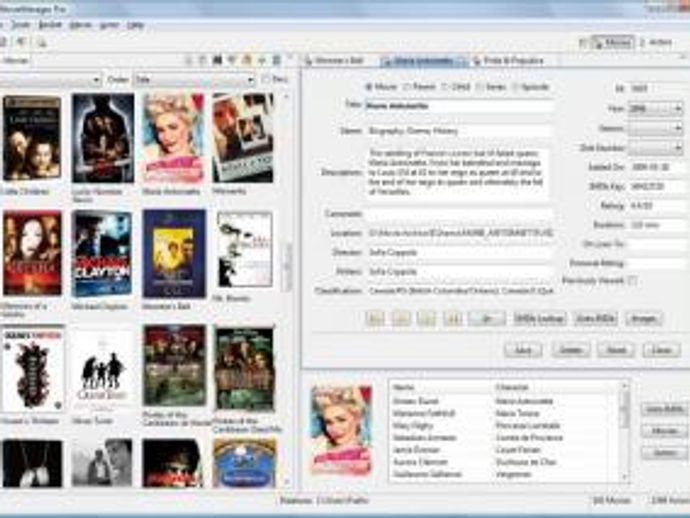The image size is (690, 518).
Task: Click the cast list vertical scrollbar
Action: (x=624, y=431)
